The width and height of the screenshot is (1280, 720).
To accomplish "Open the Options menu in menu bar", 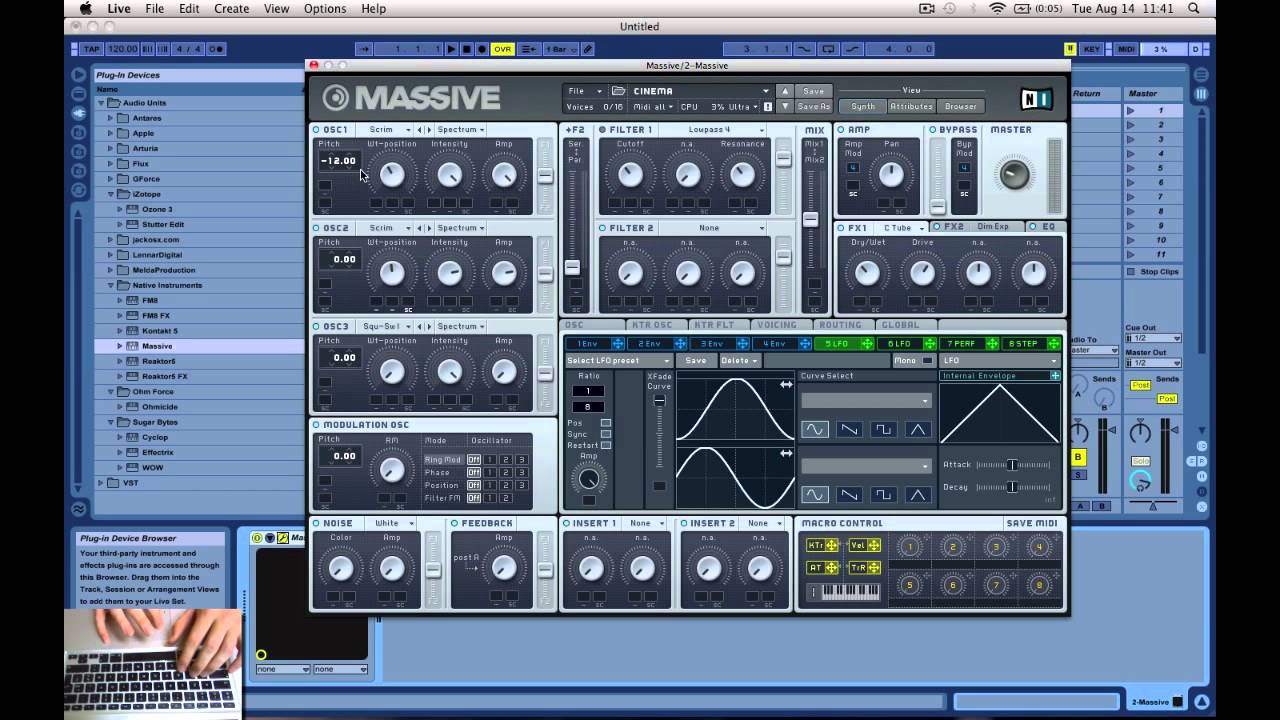I will [325, 9].
